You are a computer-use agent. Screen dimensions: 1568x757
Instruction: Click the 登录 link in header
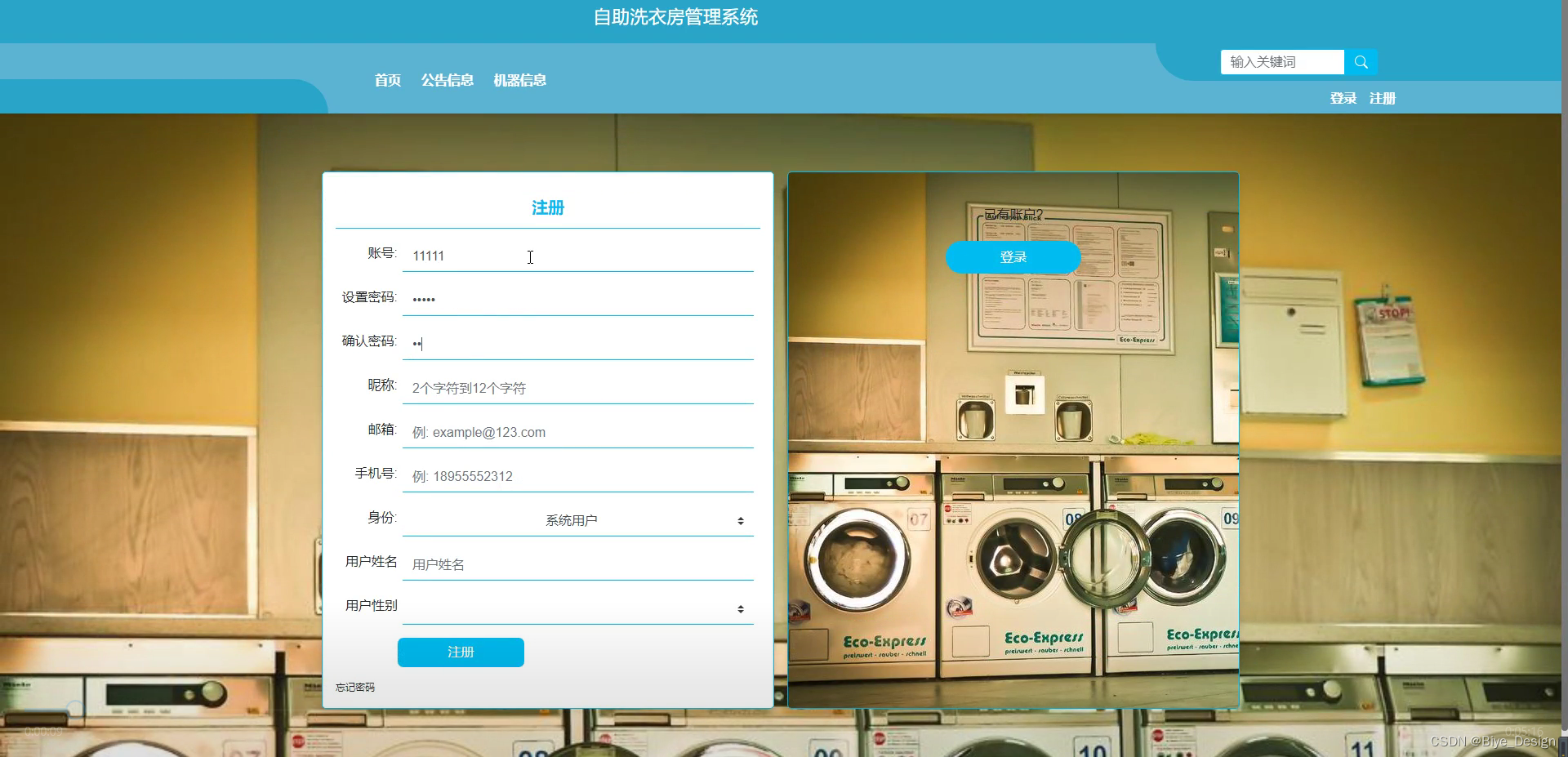(1343, 98)
